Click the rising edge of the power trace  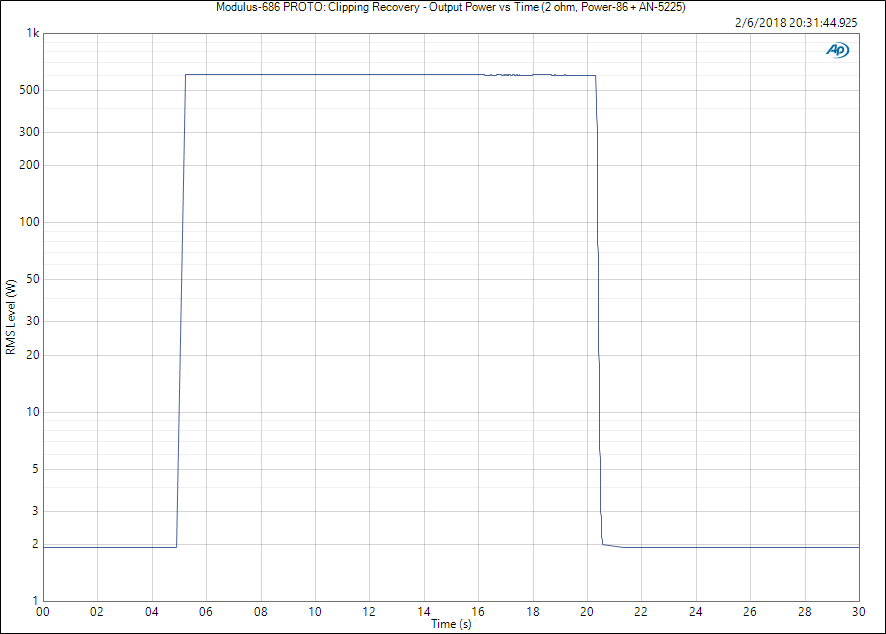(181, 311)
